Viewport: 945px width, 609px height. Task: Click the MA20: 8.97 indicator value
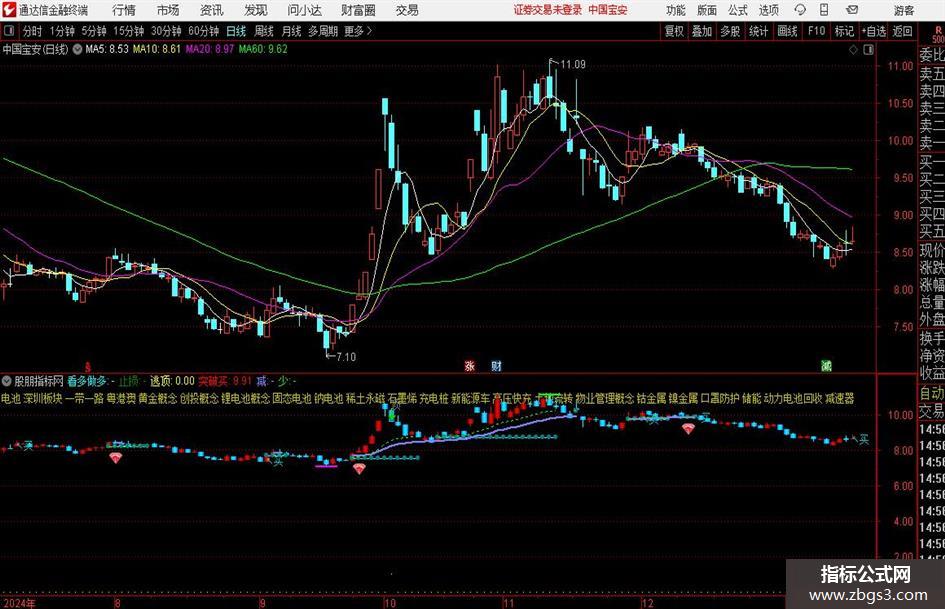pyautogui.click(x=210, y=49)
